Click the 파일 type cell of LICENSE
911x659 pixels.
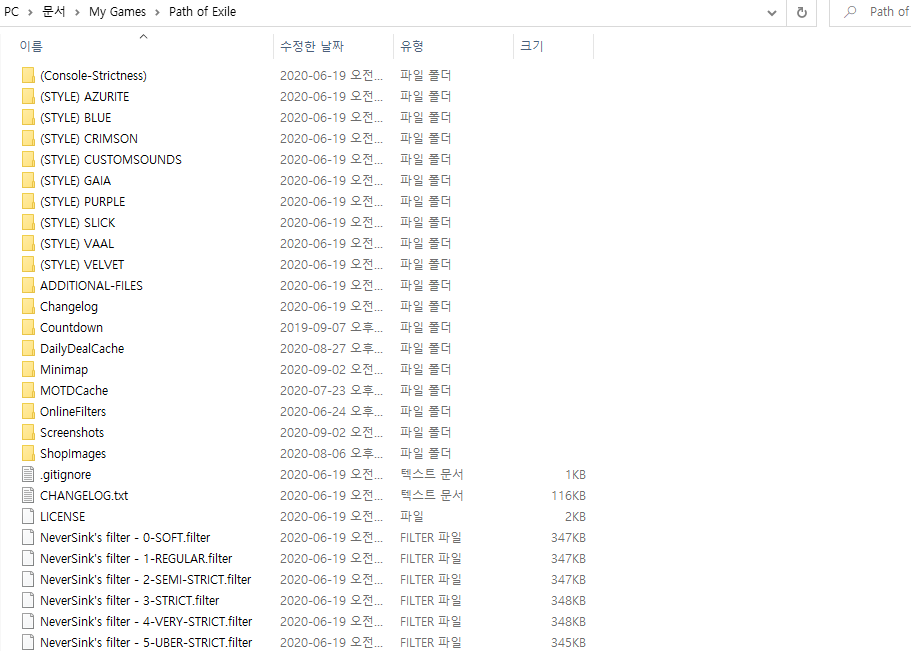point(412,517)
